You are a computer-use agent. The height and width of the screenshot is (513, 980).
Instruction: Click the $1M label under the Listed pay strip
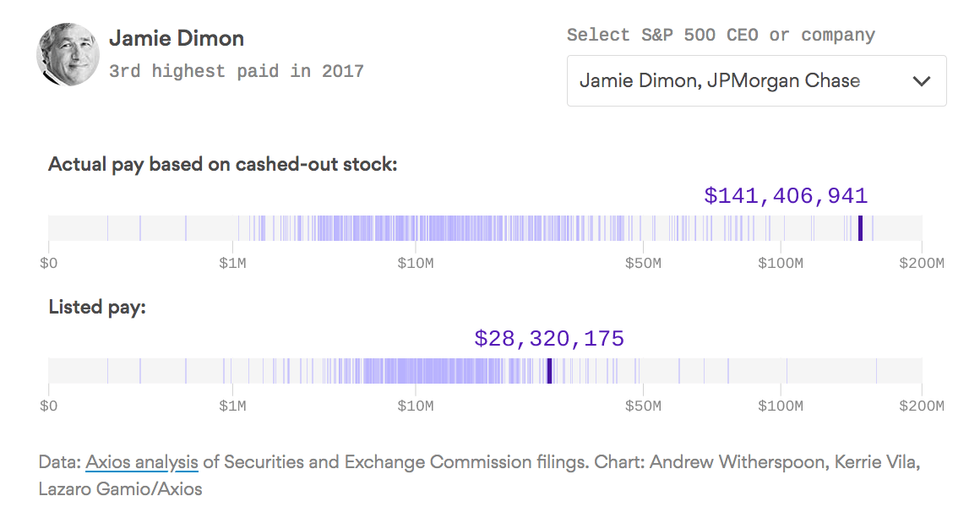[233, 406]
